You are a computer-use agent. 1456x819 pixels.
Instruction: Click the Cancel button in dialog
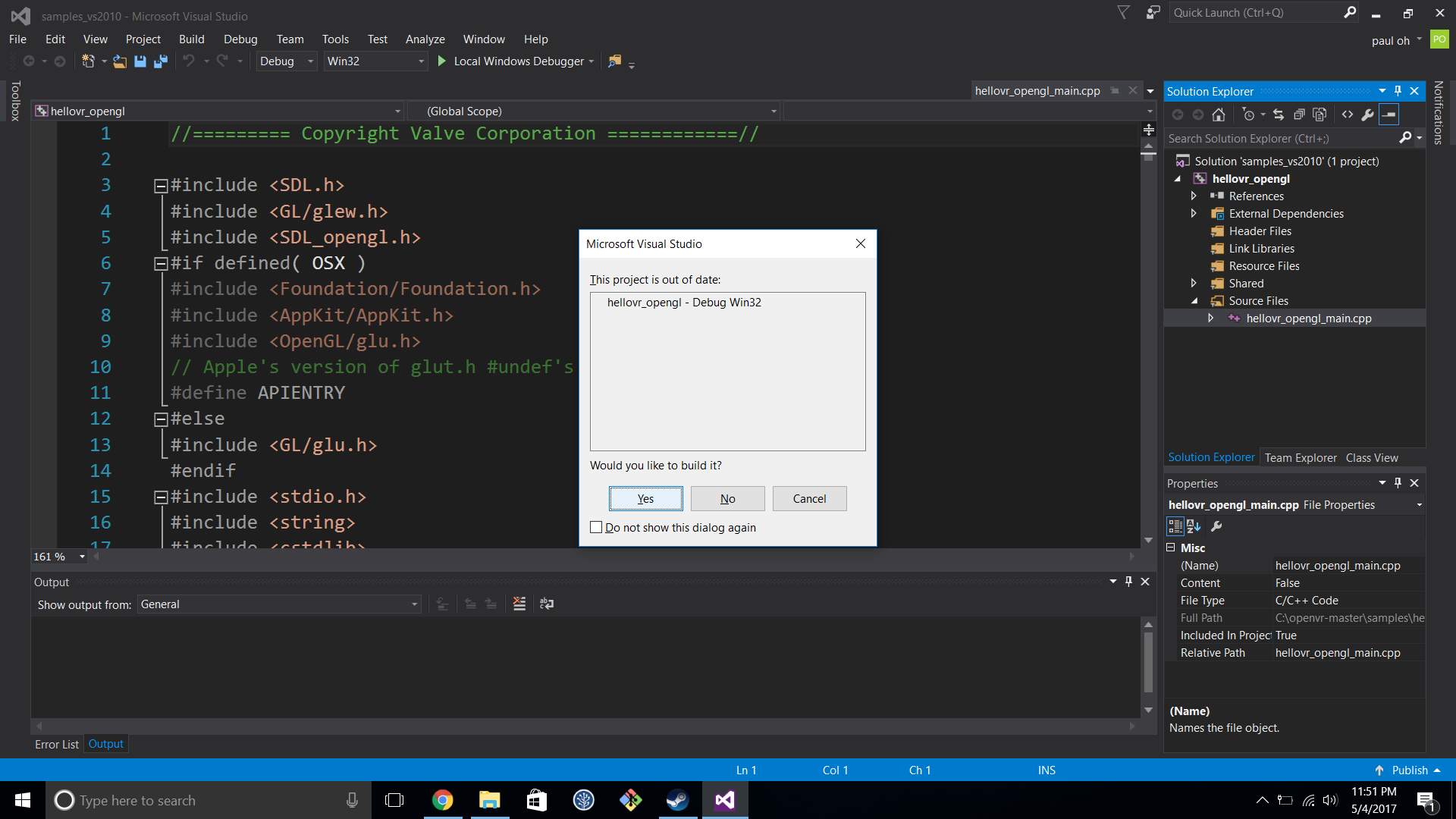[x=810, y=498]
